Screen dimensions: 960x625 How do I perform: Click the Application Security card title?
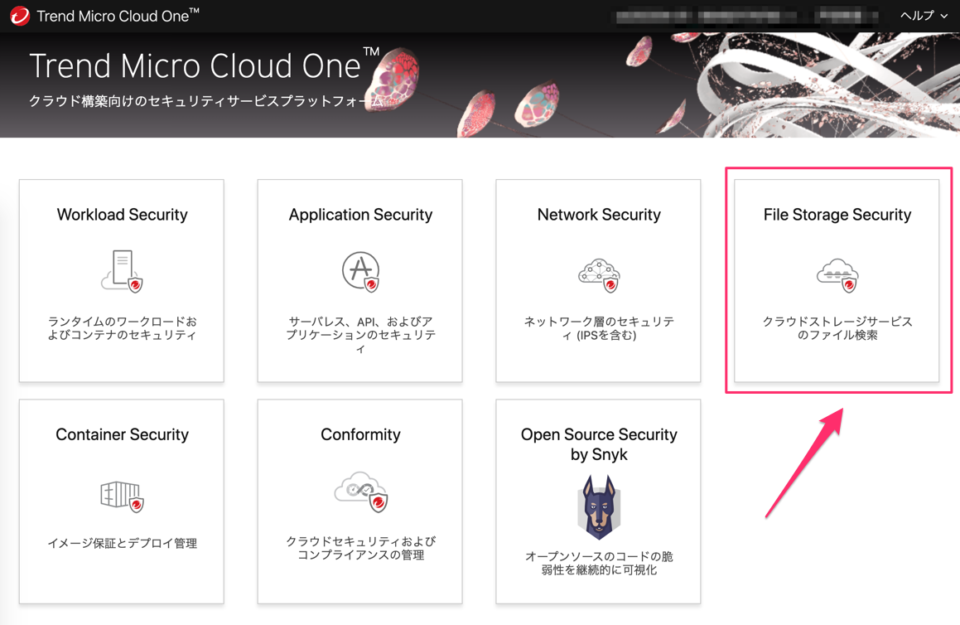(x=359, y=214)
